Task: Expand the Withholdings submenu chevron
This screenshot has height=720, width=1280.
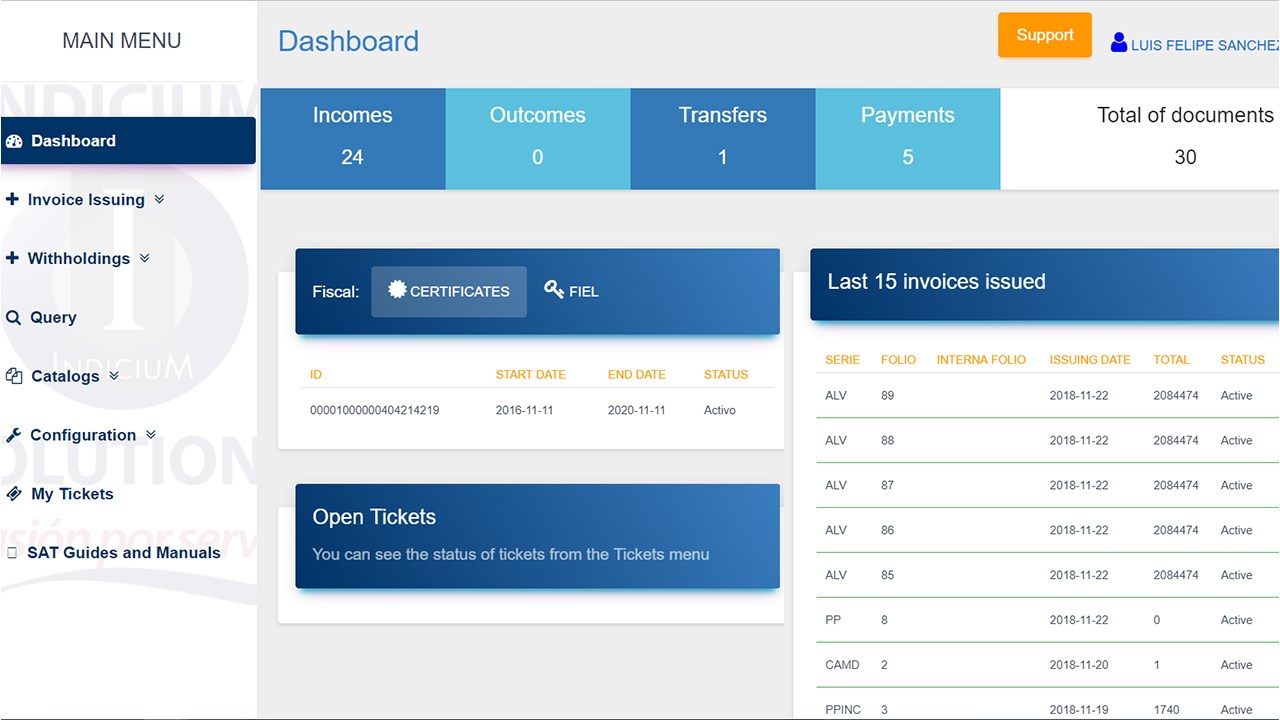Action: [x=144, y=258]
